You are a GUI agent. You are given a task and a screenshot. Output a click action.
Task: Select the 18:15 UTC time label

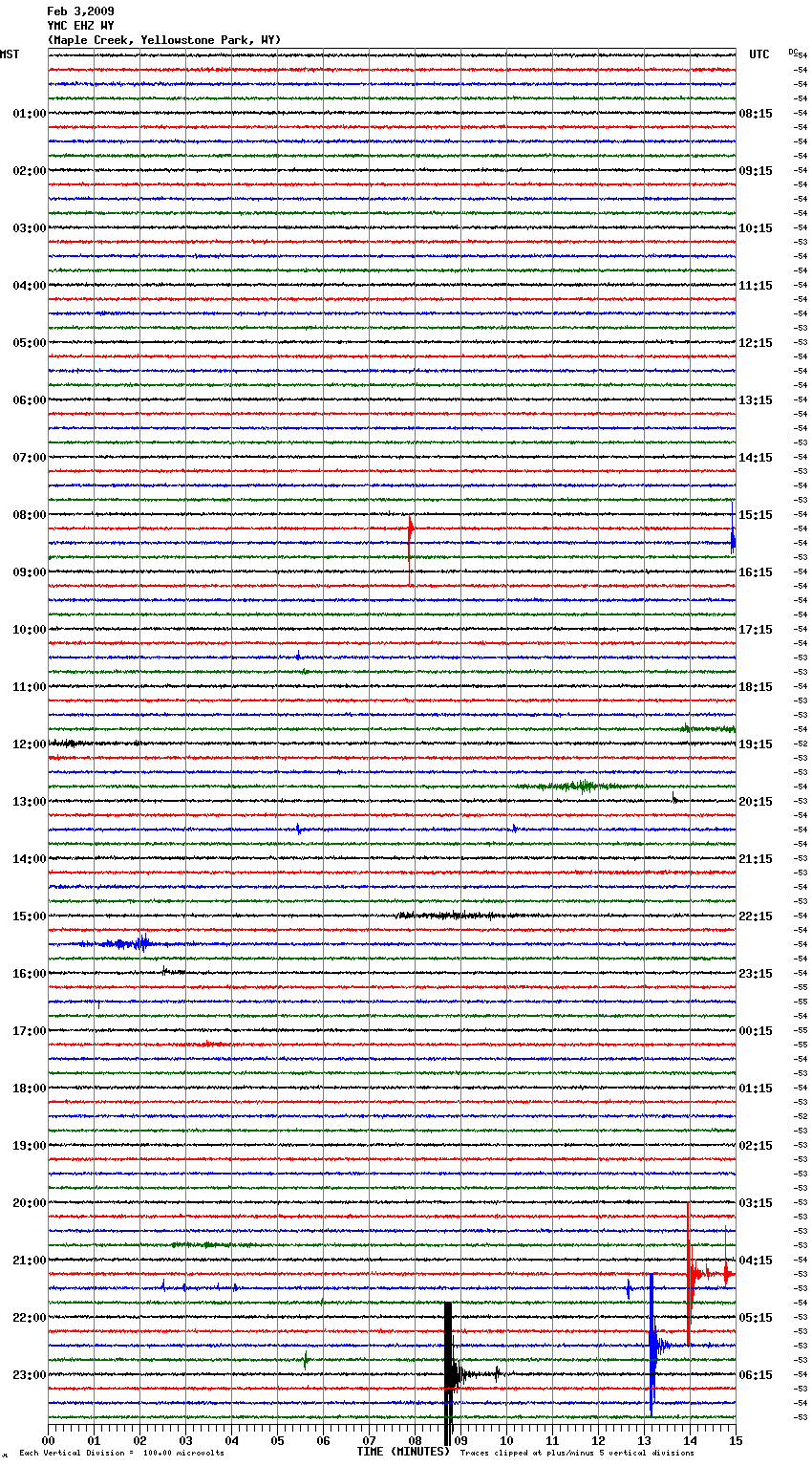coord(756,687)
